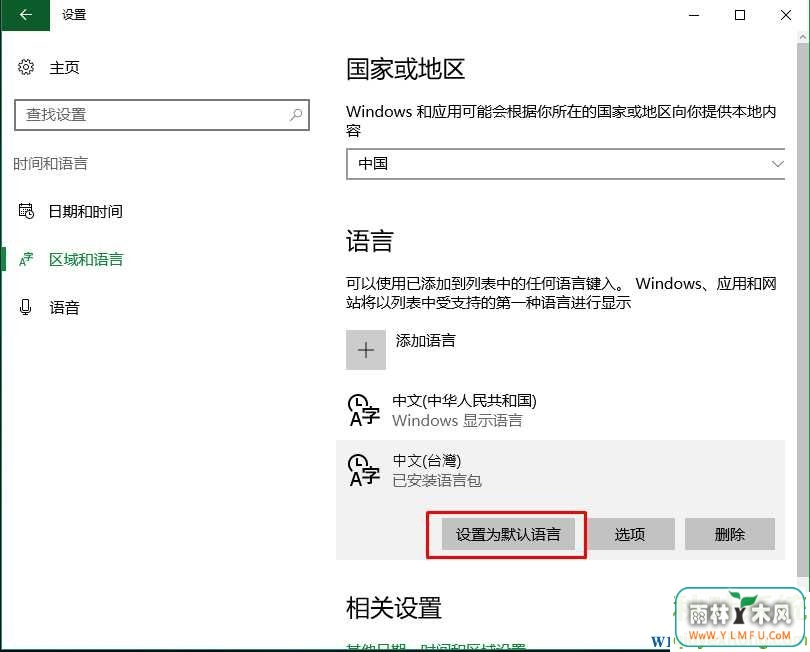Click the date and time calendar icon
810x652 pixels.
coord(26,211)
